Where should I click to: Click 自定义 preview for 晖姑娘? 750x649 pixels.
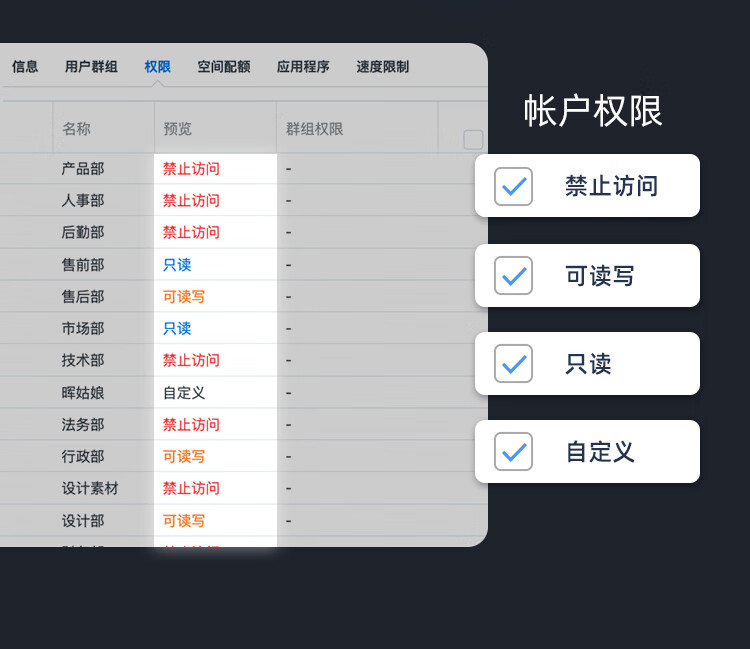[x=184, y=393]
